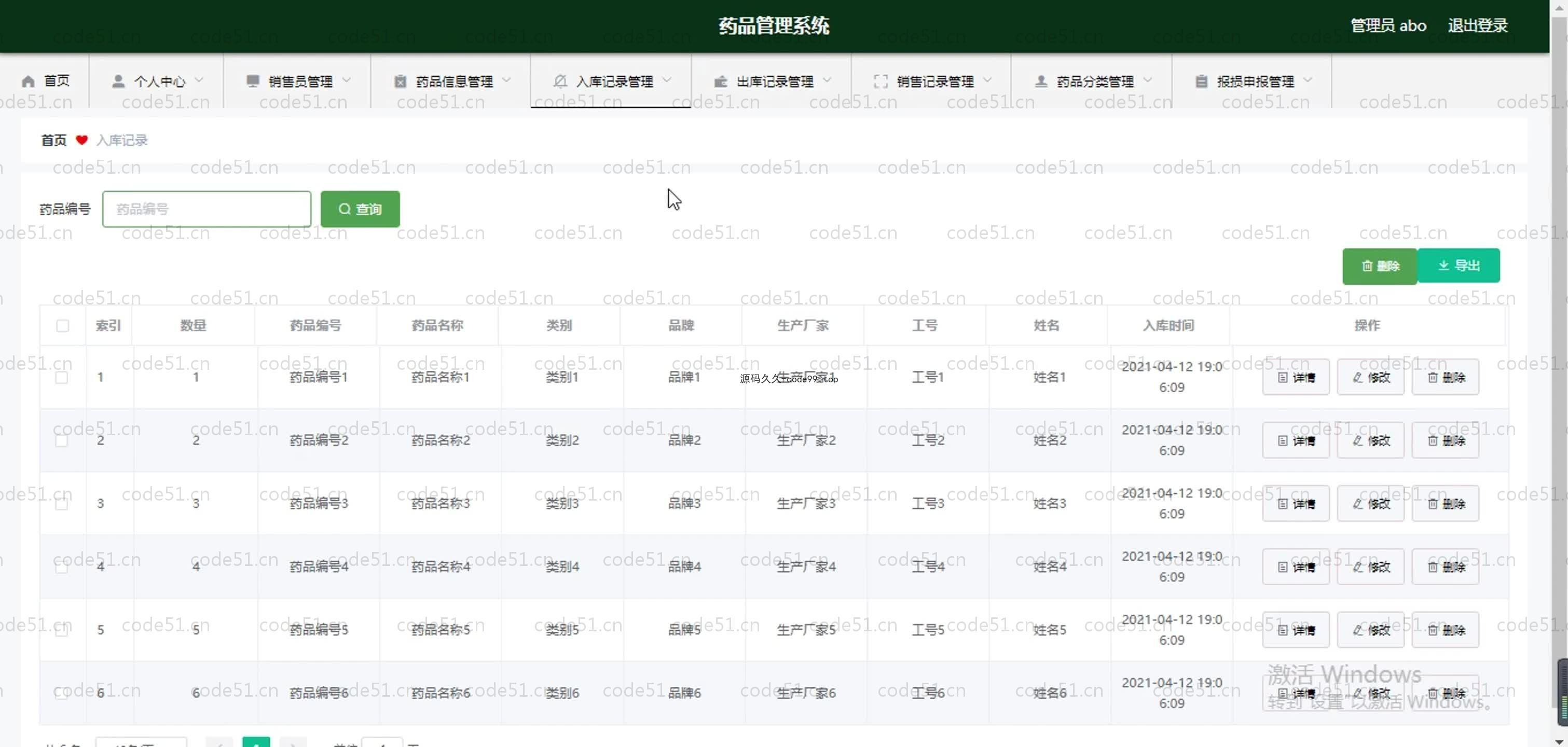This screenshot has width=1568, height=747.
Task: Click the cell 品牌5
Action: coord(685,630)
